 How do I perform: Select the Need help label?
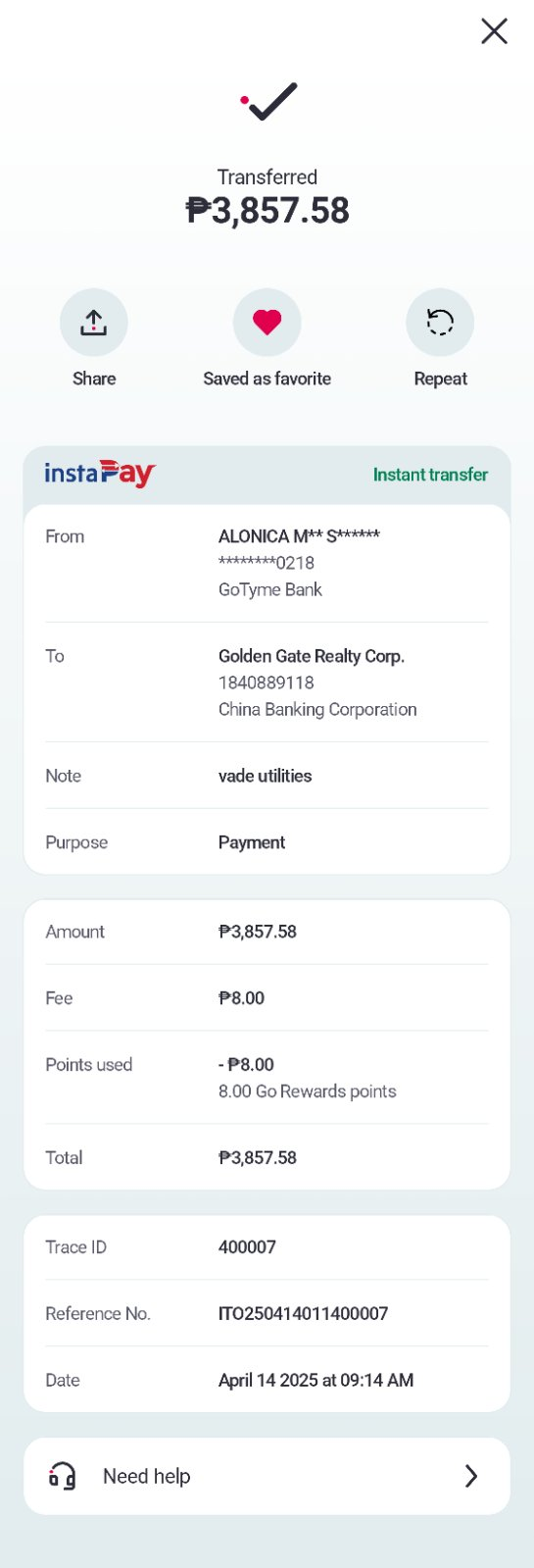147,1476
